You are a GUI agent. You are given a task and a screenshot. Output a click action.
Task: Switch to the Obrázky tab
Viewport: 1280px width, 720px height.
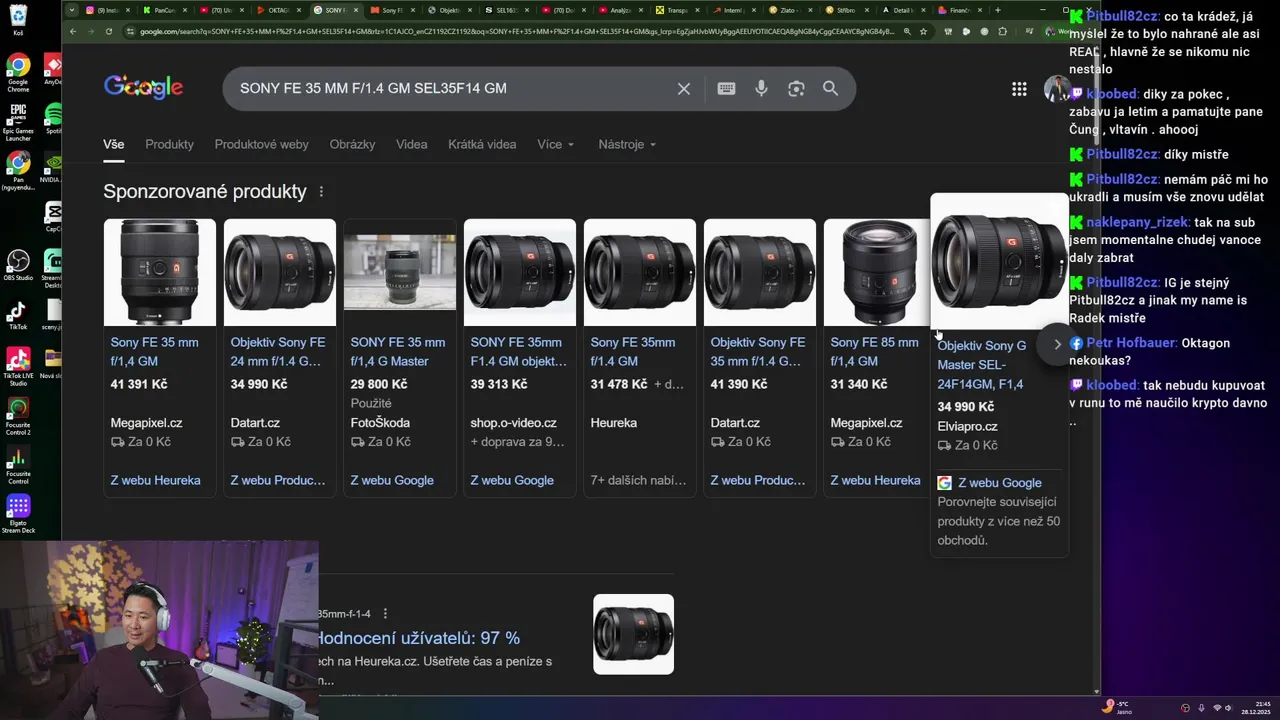[x=352, y=144]
